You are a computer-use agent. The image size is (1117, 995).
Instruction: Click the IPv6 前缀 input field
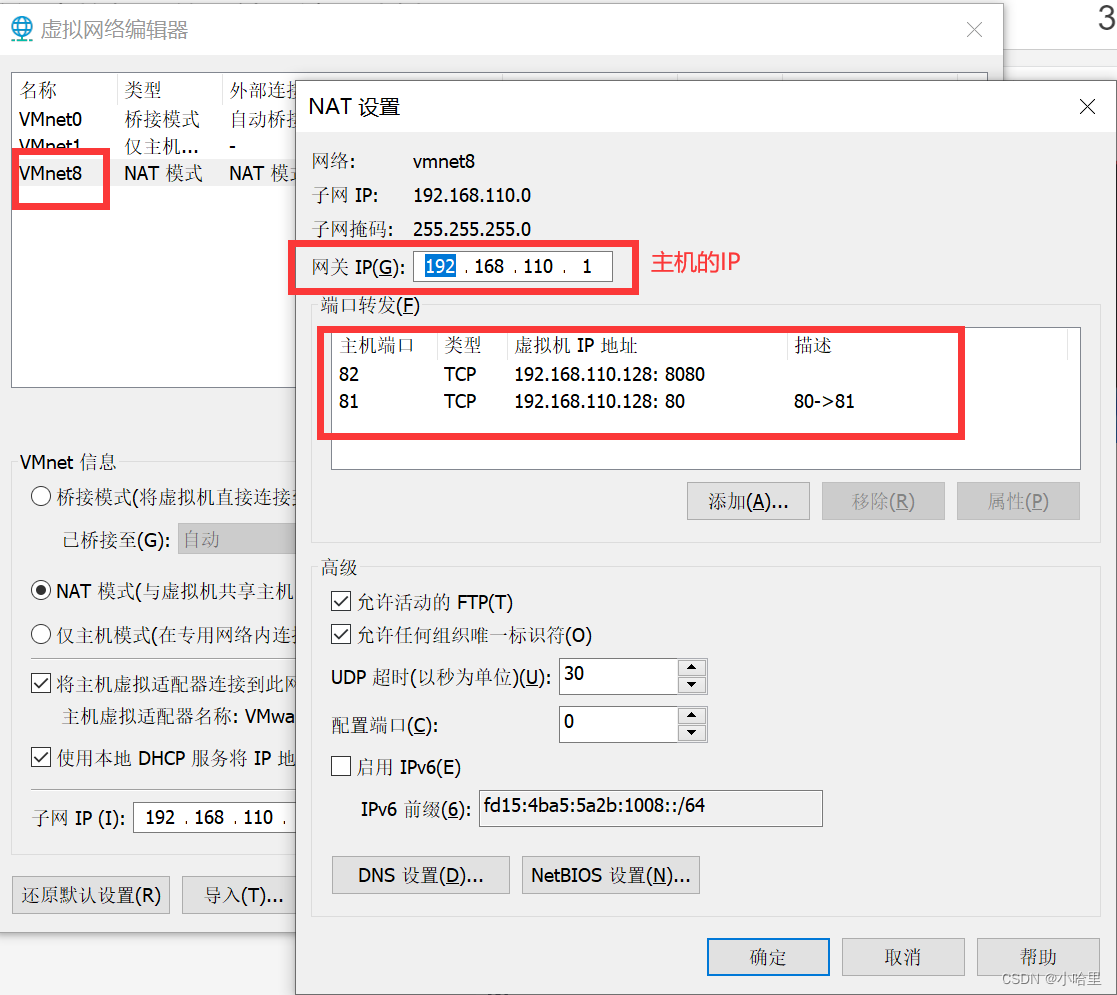point(650,808)
